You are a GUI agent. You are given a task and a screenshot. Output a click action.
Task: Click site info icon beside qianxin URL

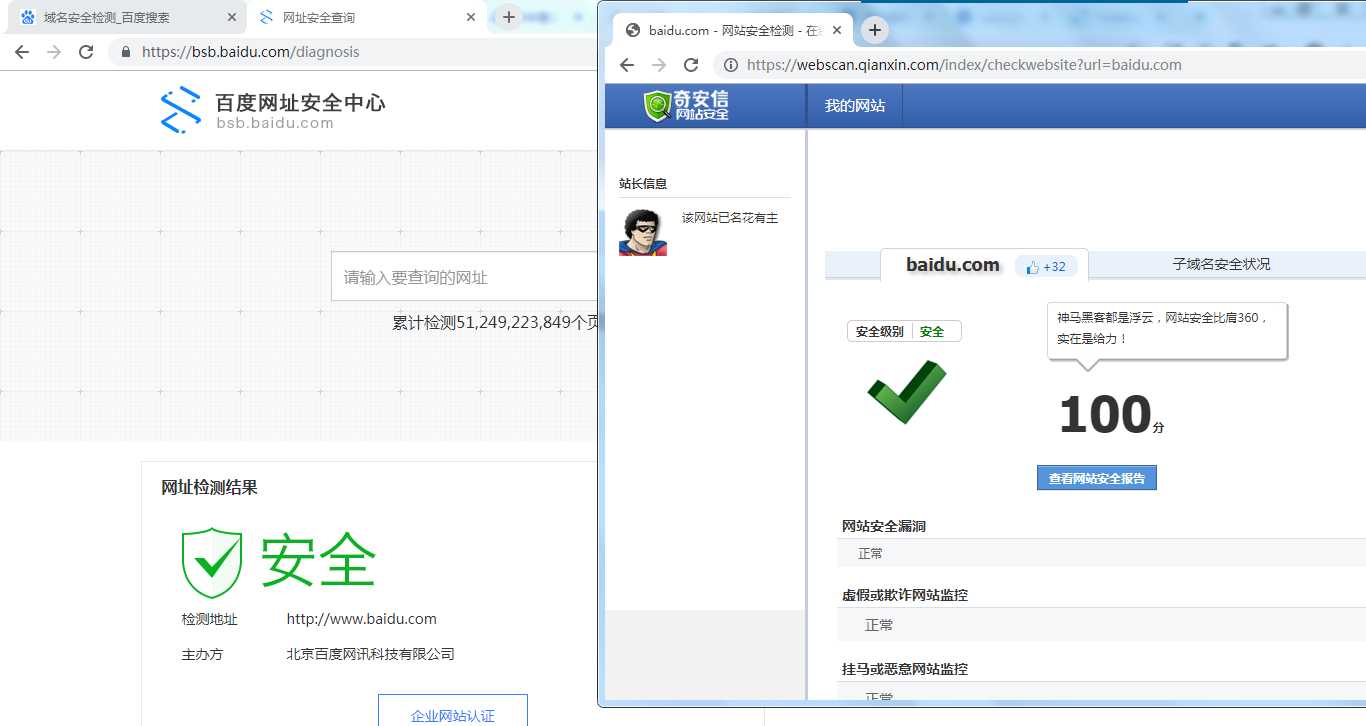pos(731,65)
